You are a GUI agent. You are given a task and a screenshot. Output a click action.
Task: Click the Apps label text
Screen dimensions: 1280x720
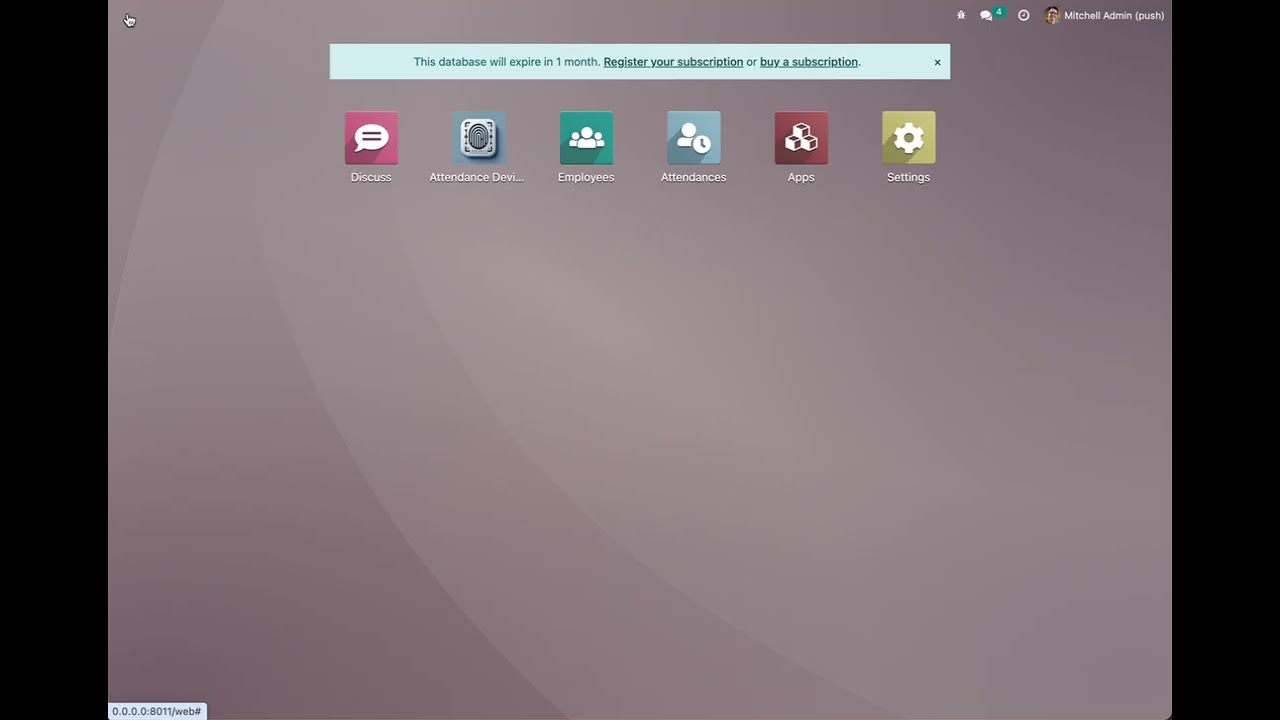pyautogui.click(x=801, y=177)
